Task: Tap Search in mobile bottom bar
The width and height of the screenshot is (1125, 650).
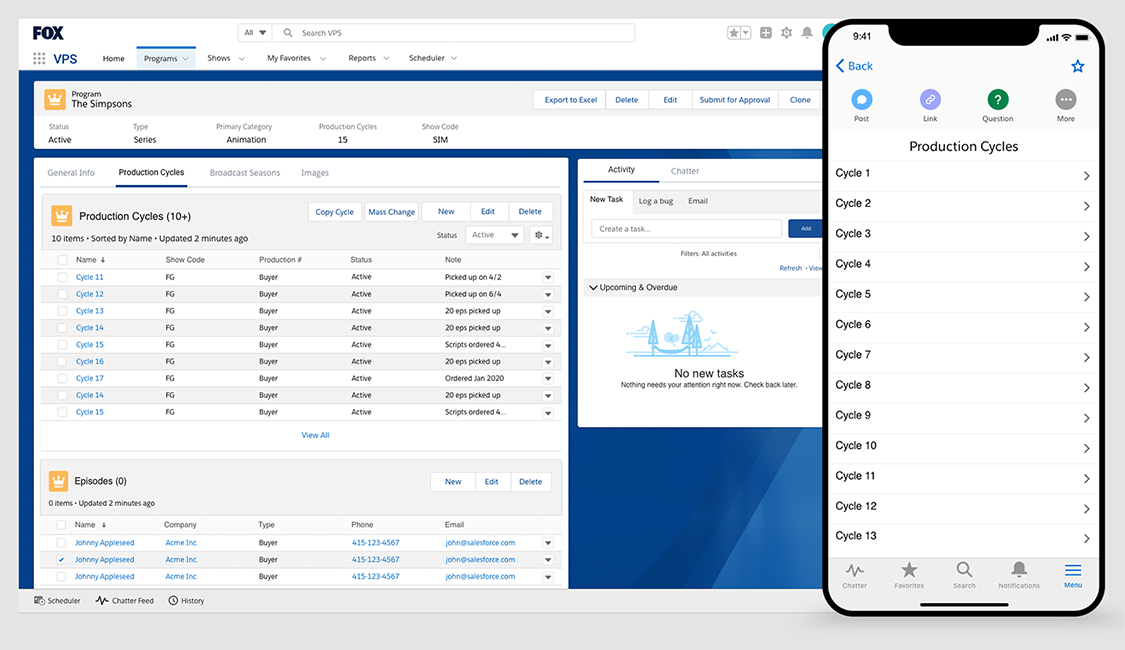Action: [x=964, y=574]
